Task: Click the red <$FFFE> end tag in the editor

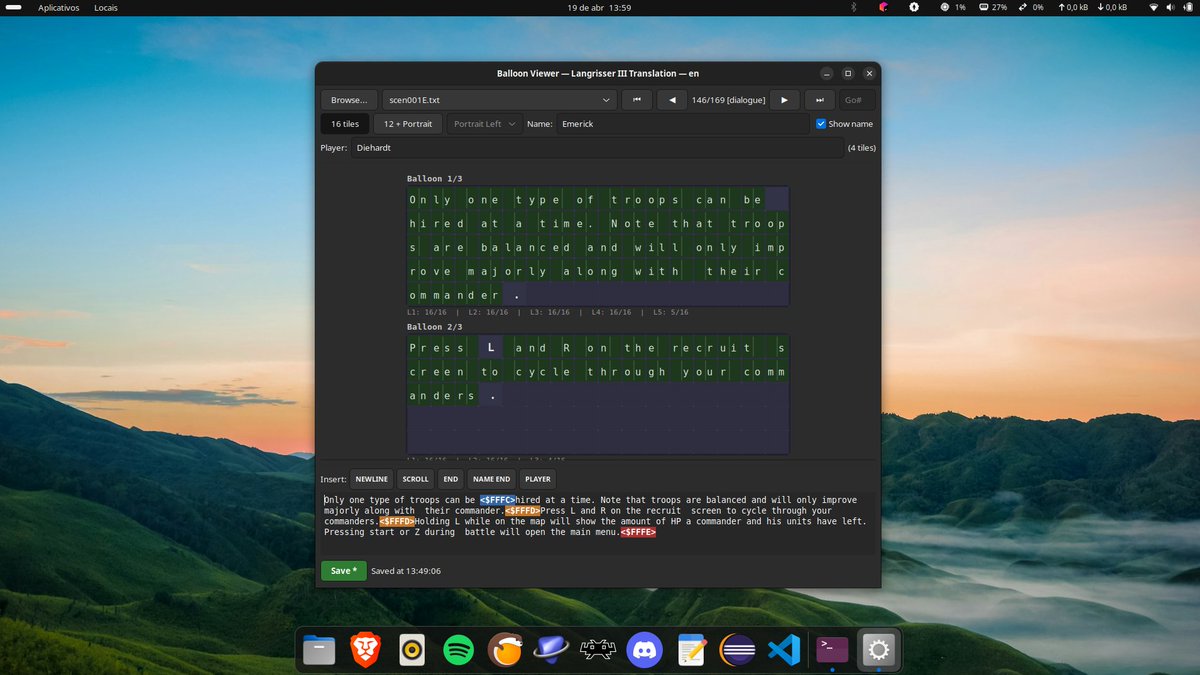Action: [638, 532]
